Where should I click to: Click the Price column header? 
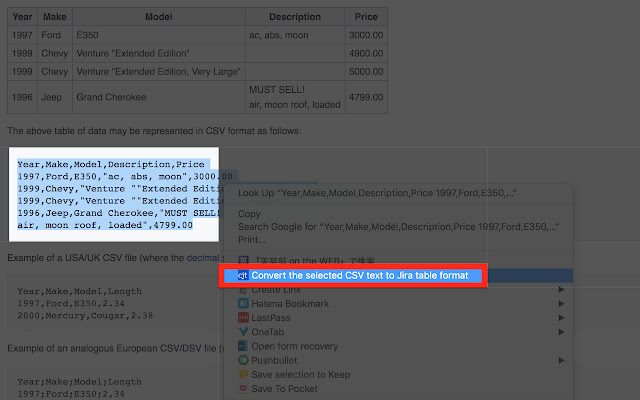click(366, 17)
